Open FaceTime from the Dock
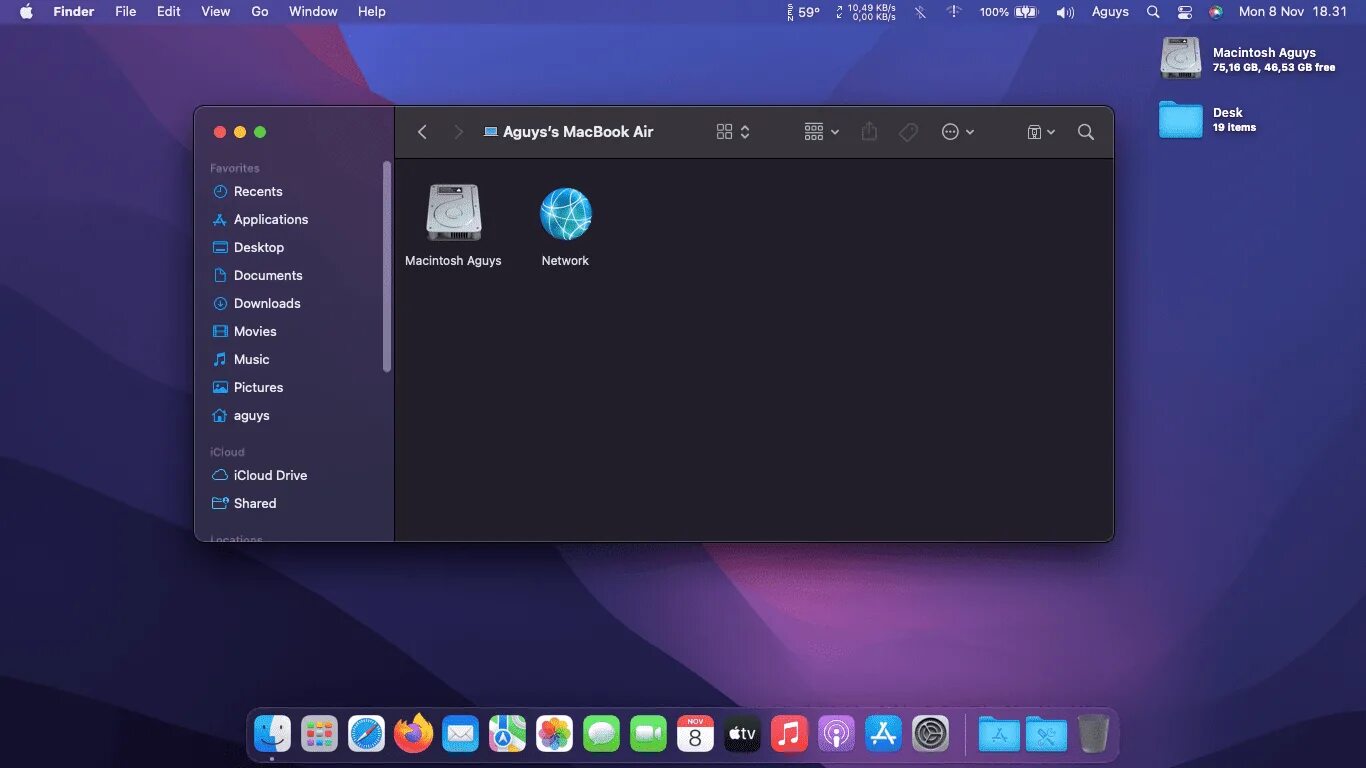 pos(648,735)
